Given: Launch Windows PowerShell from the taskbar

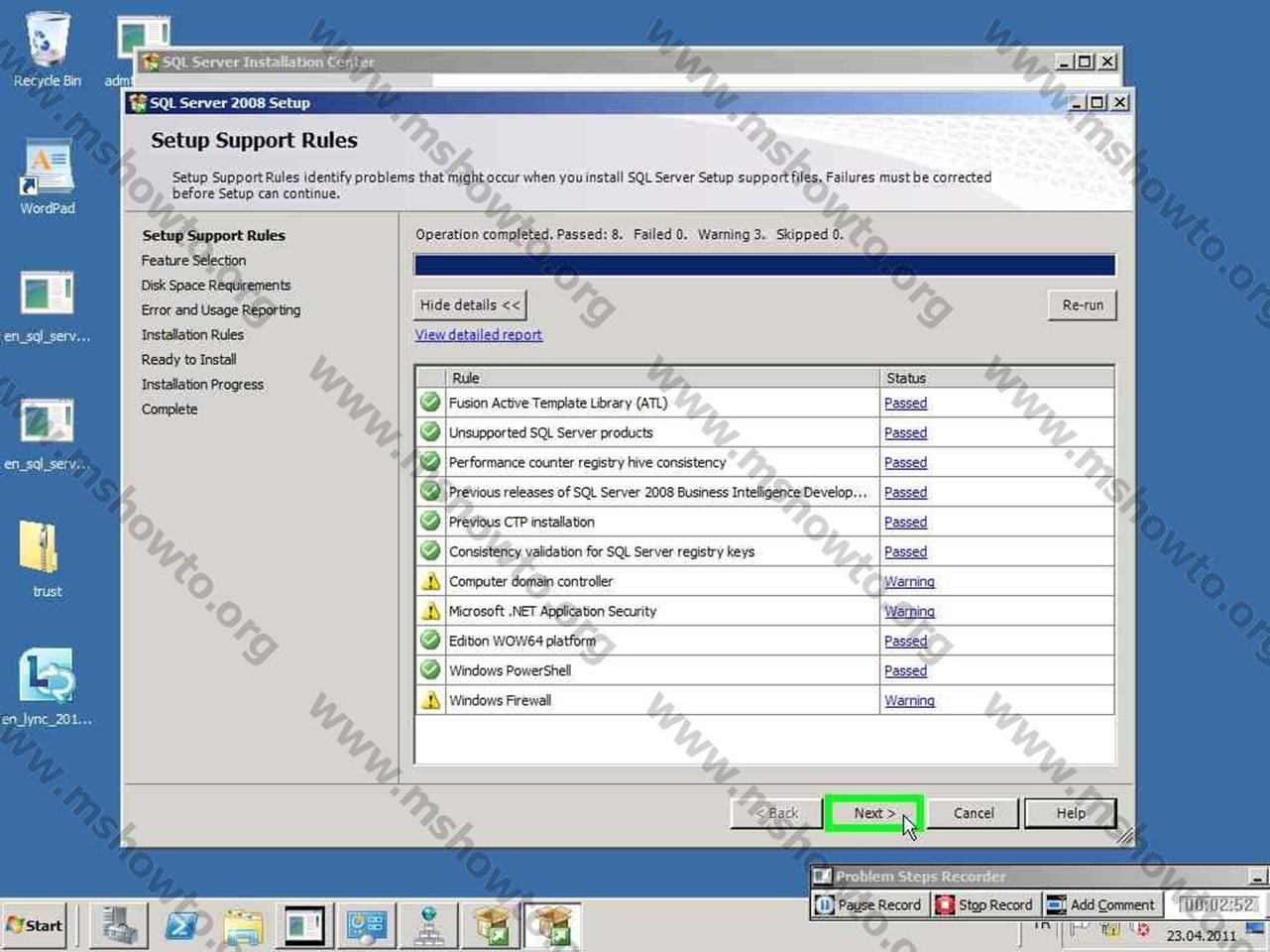Looking at the screenshot, I should (181, 926).
